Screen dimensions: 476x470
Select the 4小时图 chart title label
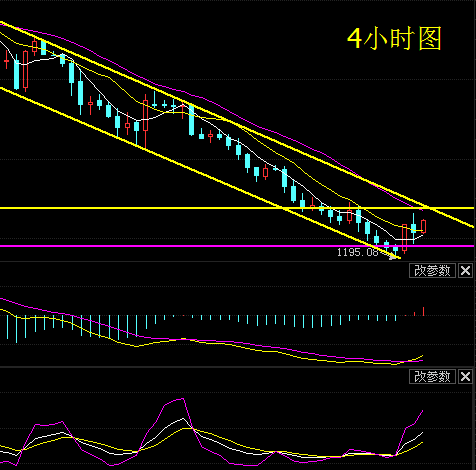(394, 39)
